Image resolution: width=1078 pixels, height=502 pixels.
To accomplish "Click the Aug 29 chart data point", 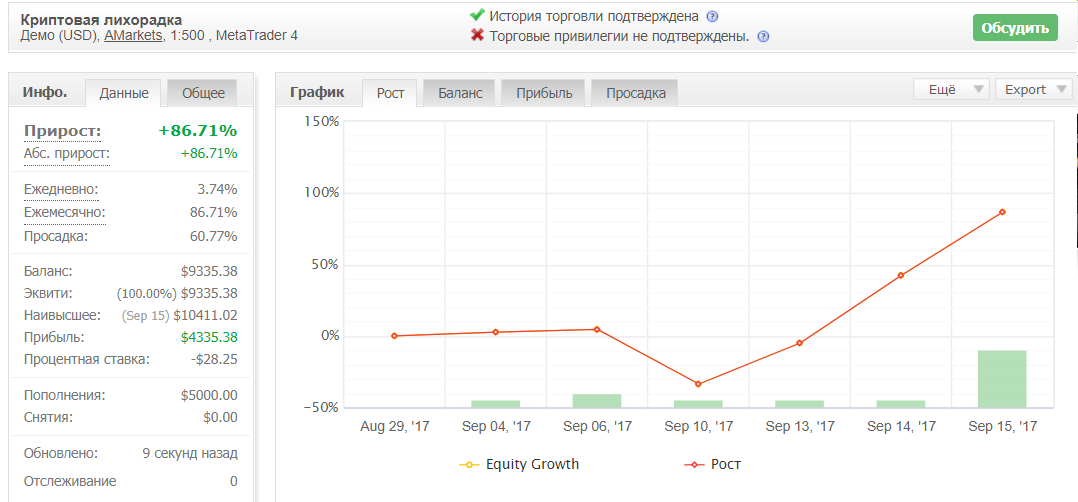I will [x=395, y=336].
